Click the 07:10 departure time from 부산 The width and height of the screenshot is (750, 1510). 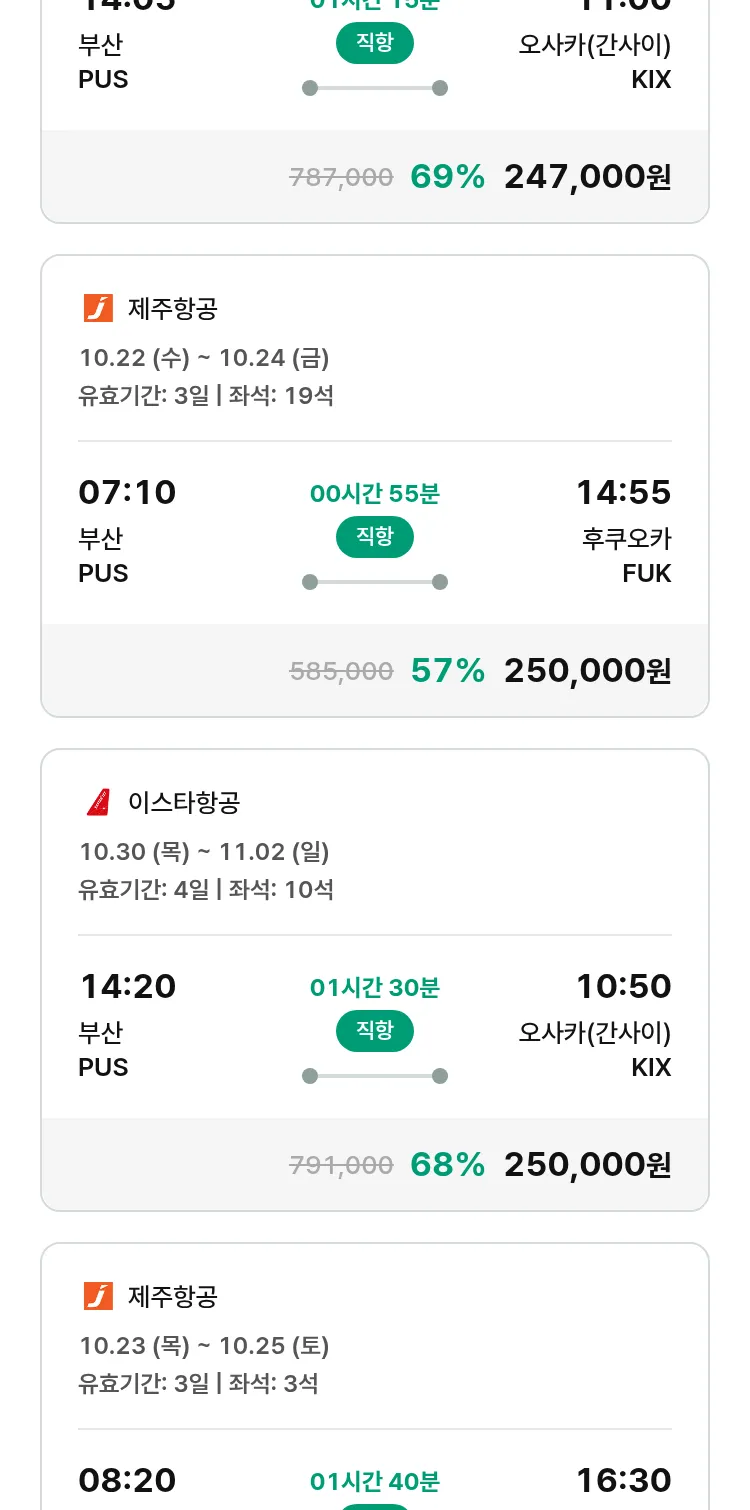point(127,492)
